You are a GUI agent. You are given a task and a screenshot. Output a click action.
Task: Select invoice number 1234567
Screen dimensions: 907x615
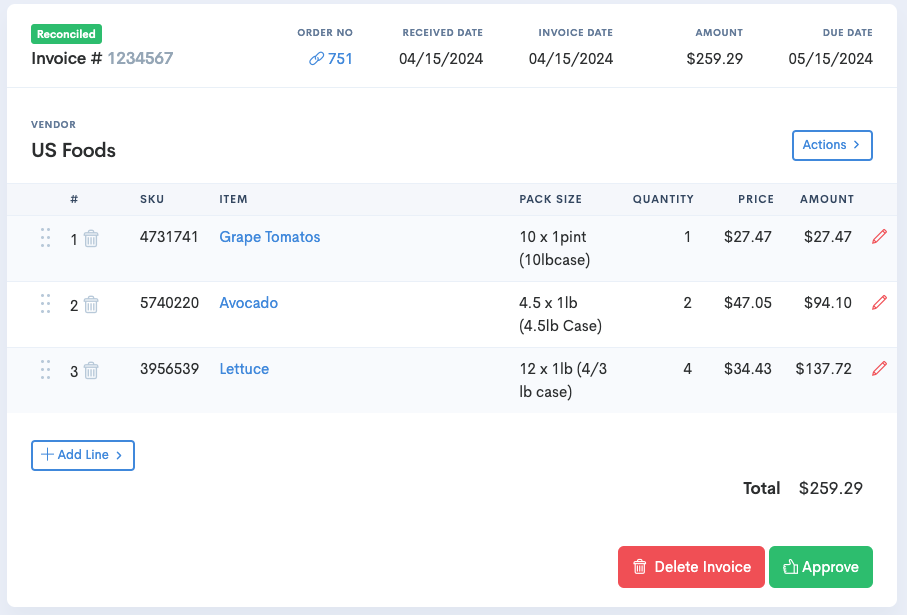click(140, 58)
